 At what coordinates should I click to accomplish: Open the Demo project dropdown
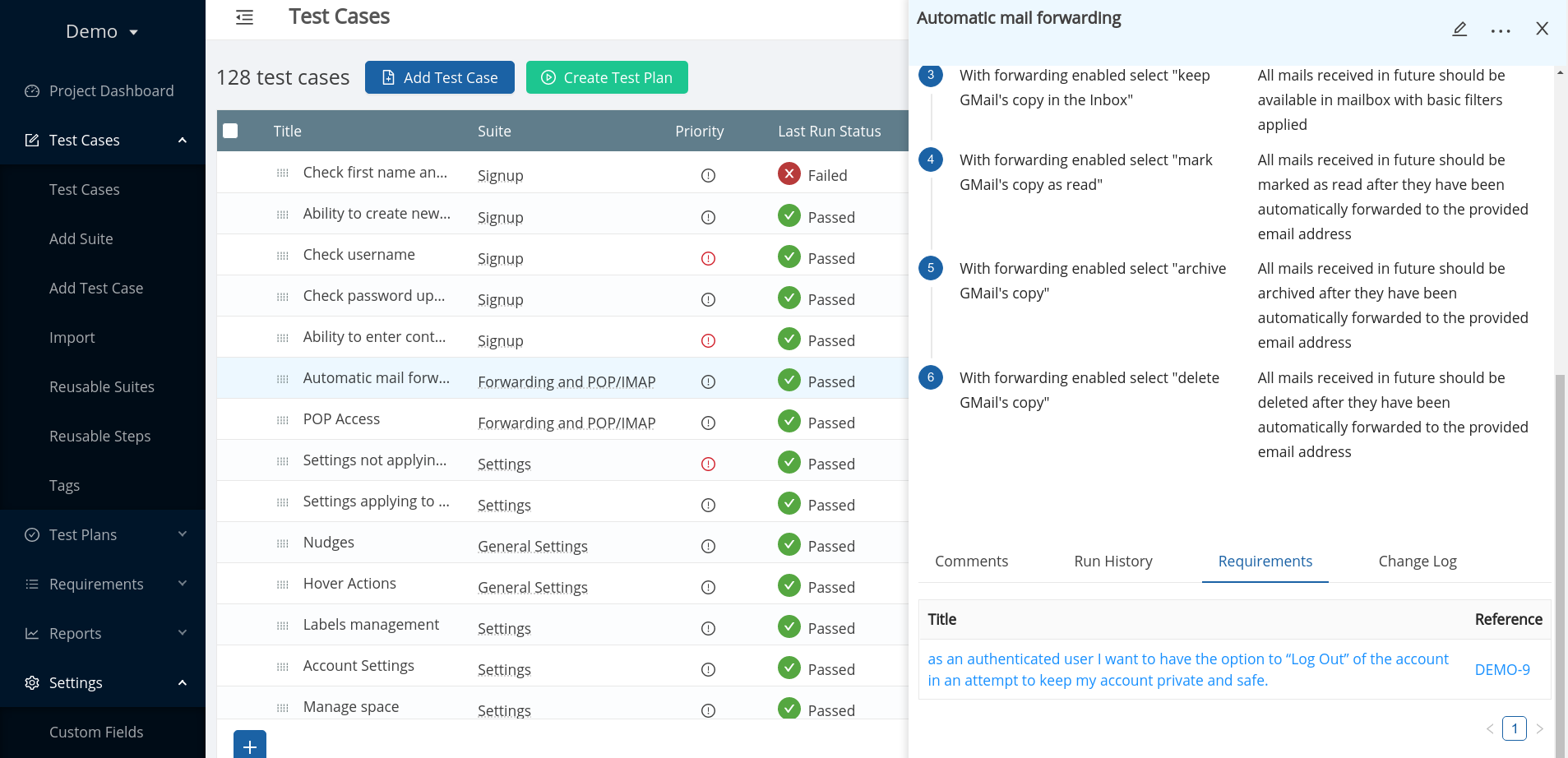tap(102, 31)
